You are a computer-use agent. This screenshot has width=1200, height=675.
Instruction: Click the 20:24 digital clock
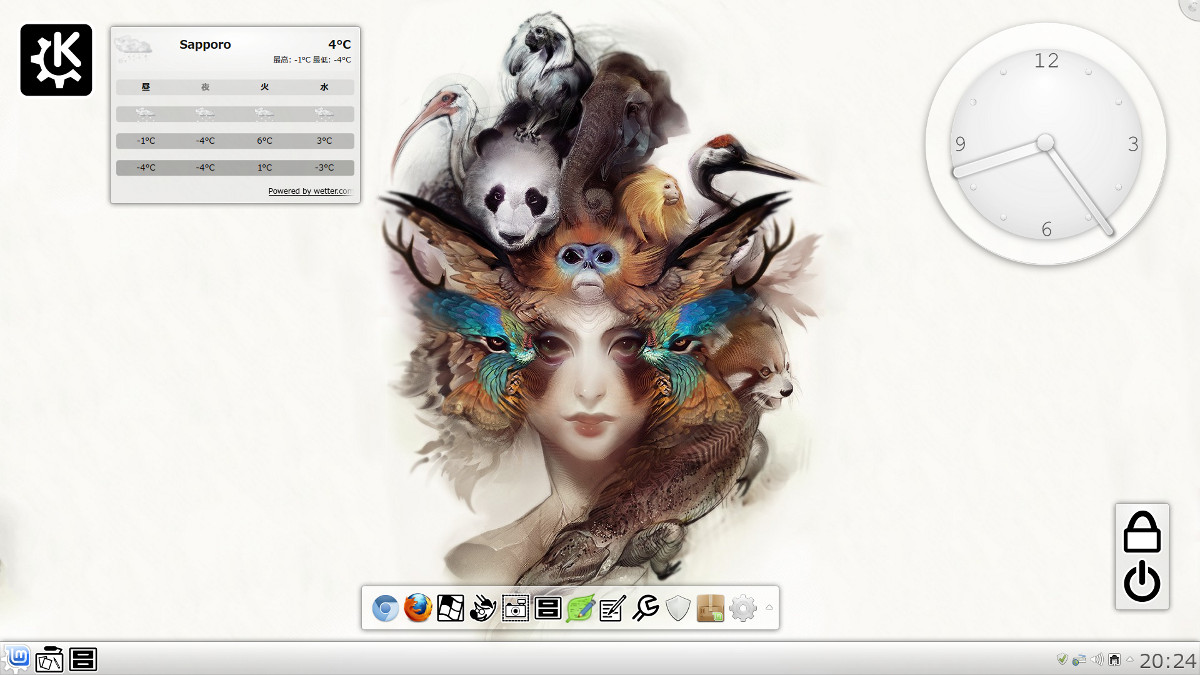tap(1167, 660)
